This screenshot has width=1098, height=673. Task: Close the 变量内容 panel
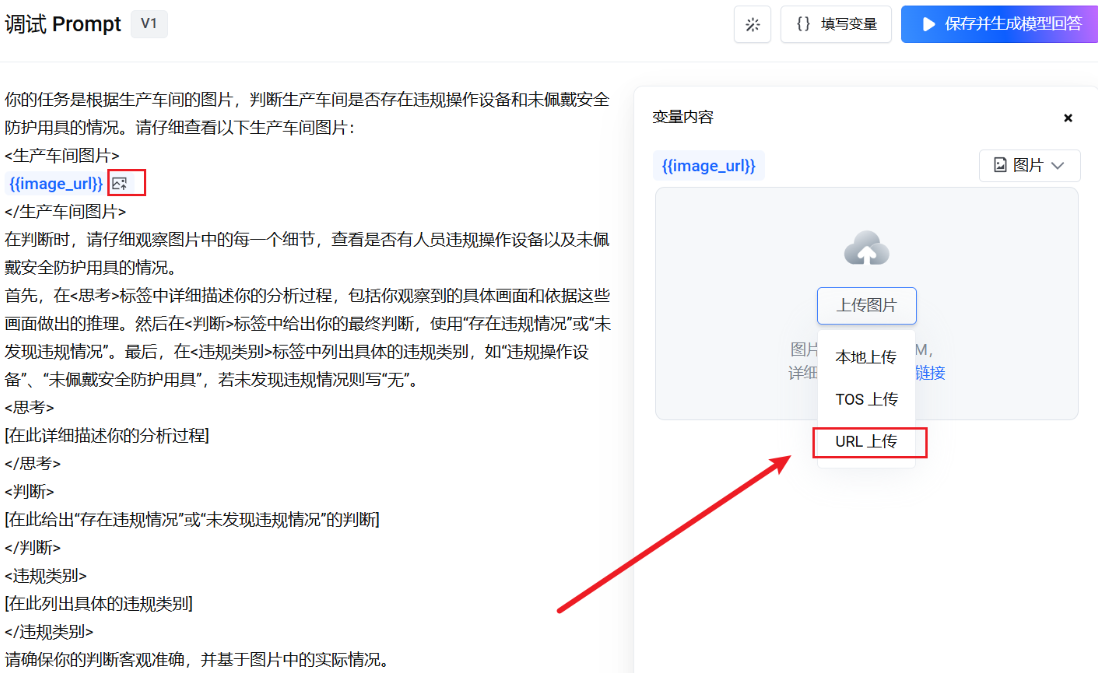coord(1068,118)
